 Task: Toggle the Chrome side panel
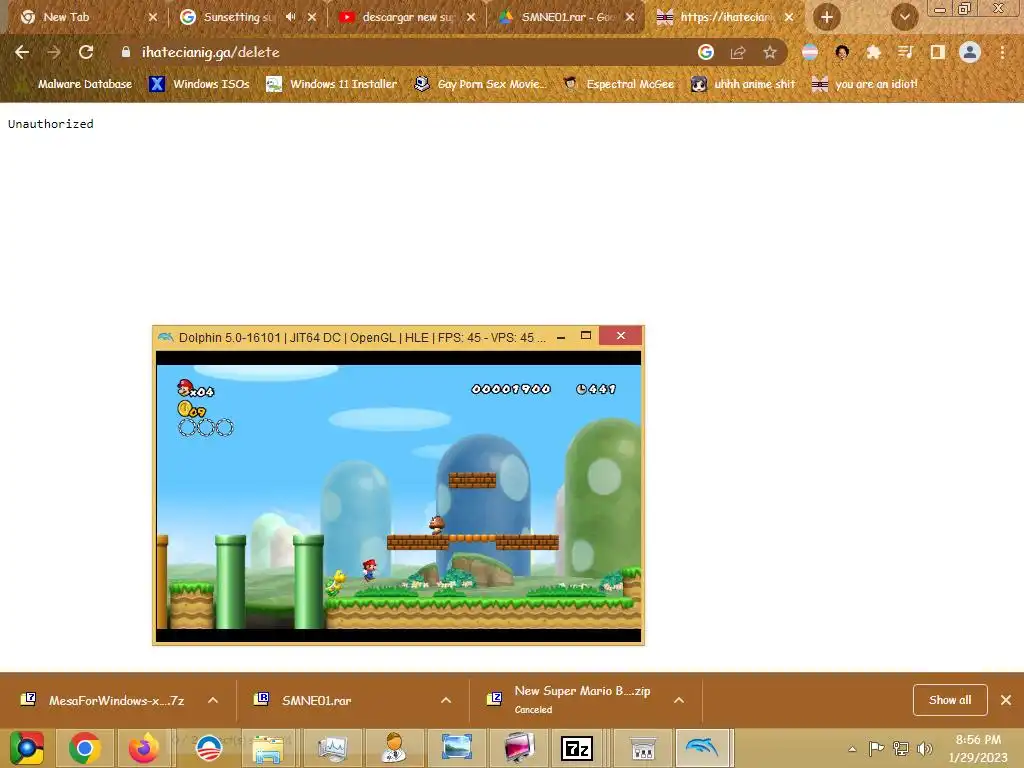(937, 52)
